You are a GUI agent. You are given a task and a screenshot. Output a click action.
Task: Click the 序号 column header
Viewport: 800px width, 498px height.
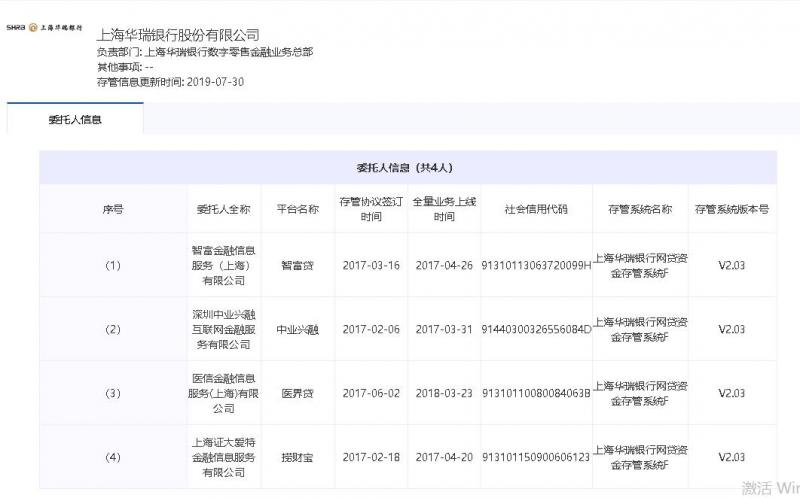coord(113,209)
